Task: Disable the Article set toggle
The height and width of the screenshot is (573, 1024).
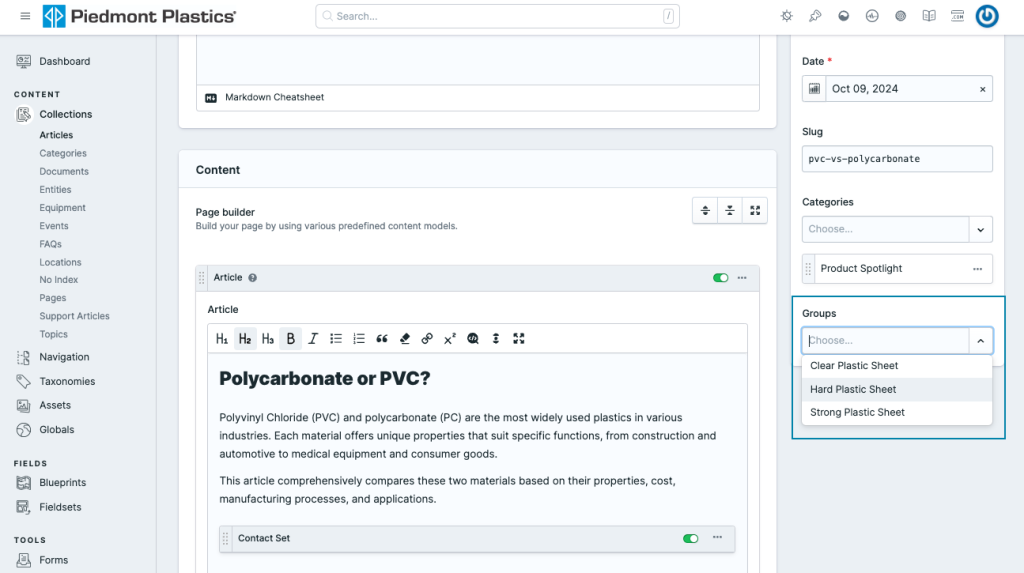Action: [720, 278]
